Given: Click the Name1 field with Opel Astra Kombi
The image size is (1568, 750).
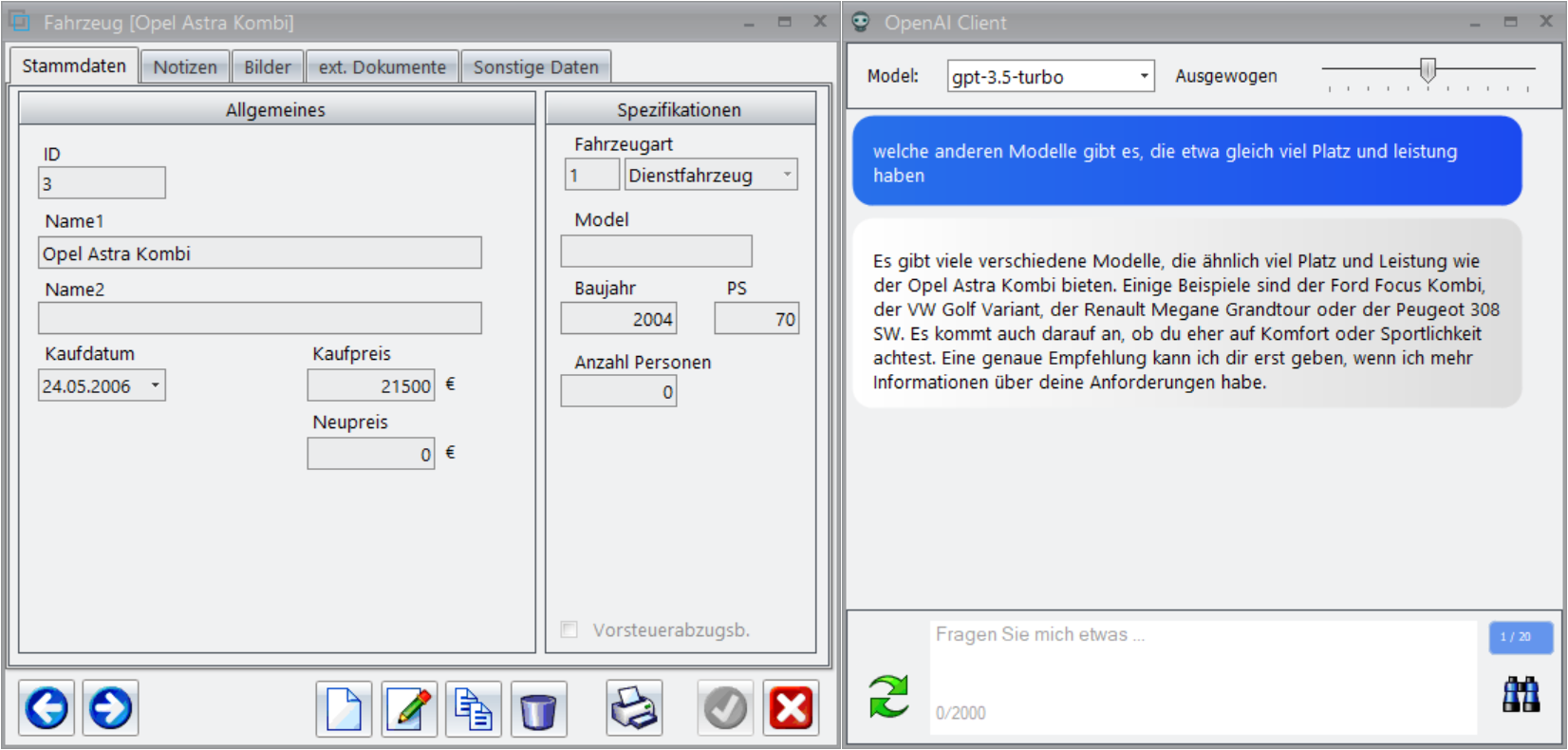Looking at the screenshot, I should click(x=260, y=253).
